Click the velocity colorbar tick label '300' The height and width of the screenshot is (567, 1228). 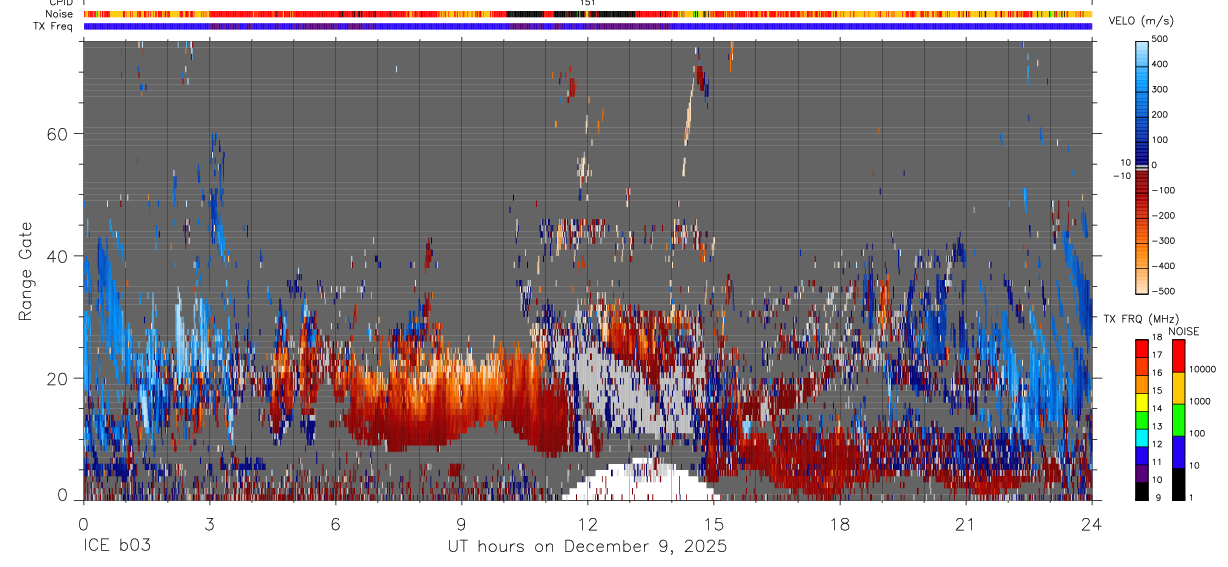1160,89
